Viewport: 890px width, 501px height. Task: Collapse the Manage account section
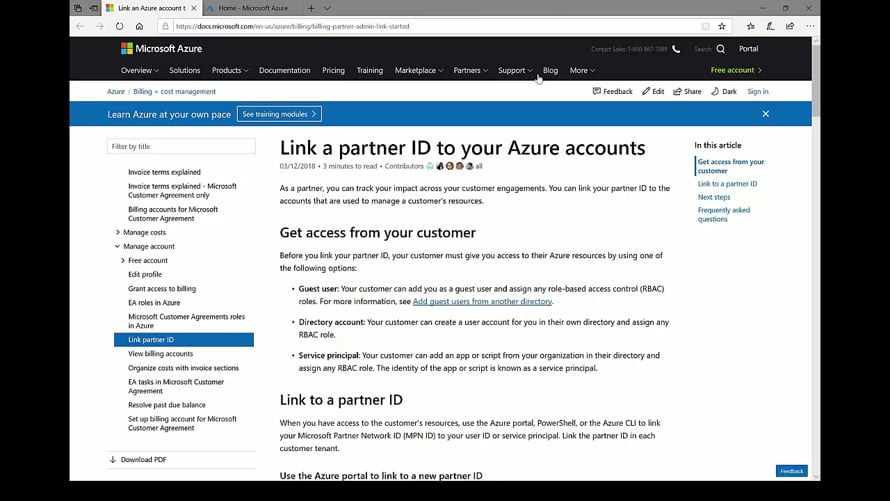point(118,246)
